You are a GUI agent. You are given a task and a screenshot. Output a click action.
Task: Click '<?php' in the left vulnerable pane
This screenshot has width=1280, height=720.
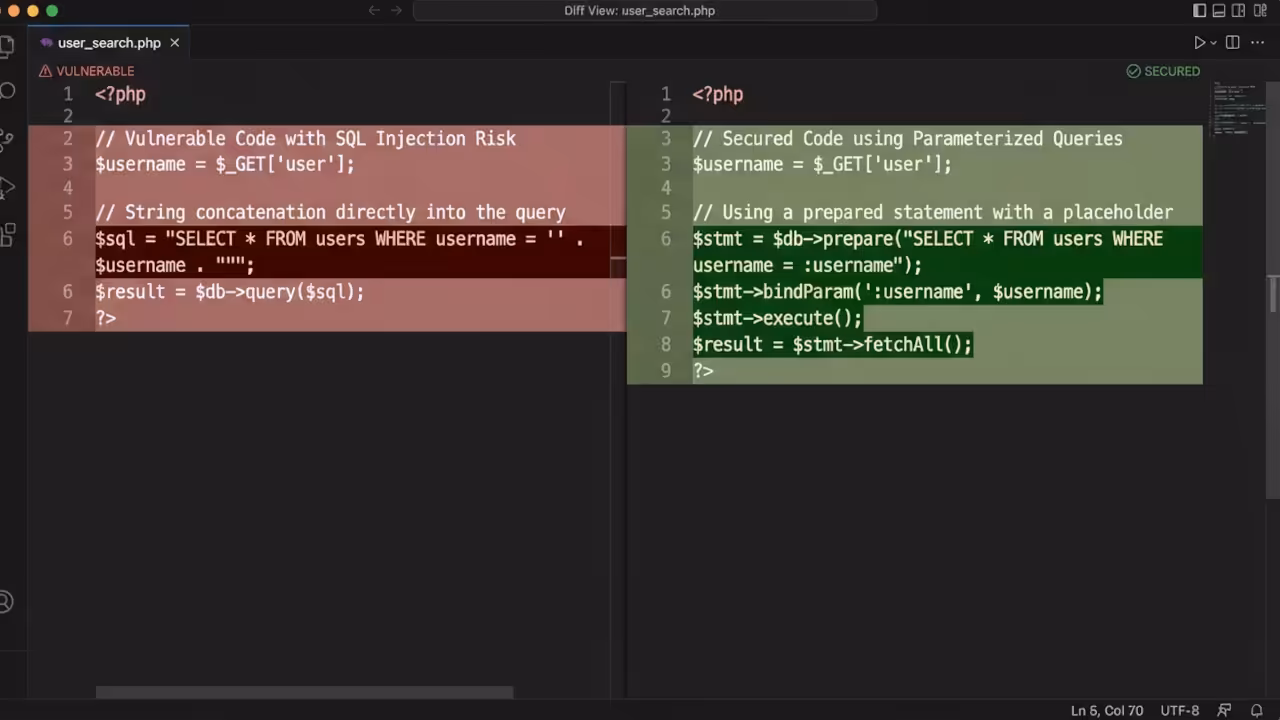121,94
